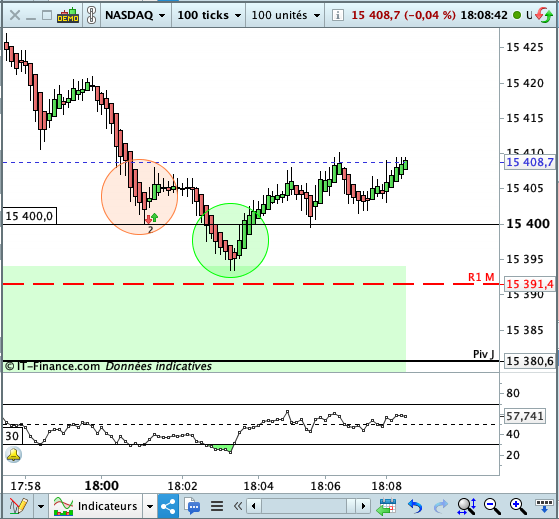The height and width of the screenshot is (519, 559).
Task: Click the 57,741 indicator value tag
Action: 524,416
